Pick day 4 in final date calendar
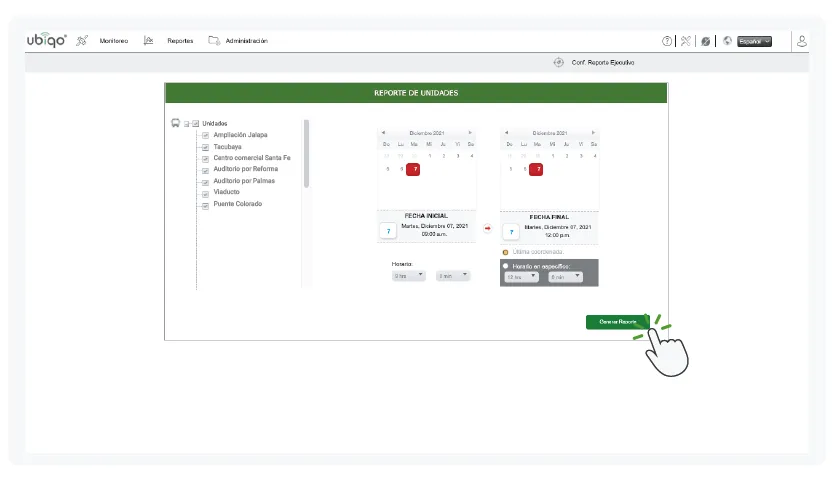Viewport: 837px width, 478px height. click(595, 156)
